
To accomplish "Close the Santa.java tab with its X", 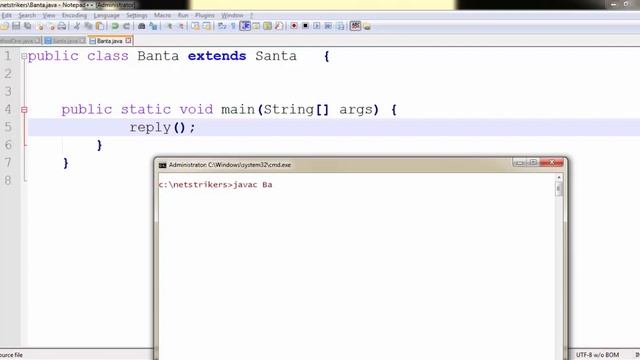I will [x=82, y=41].
